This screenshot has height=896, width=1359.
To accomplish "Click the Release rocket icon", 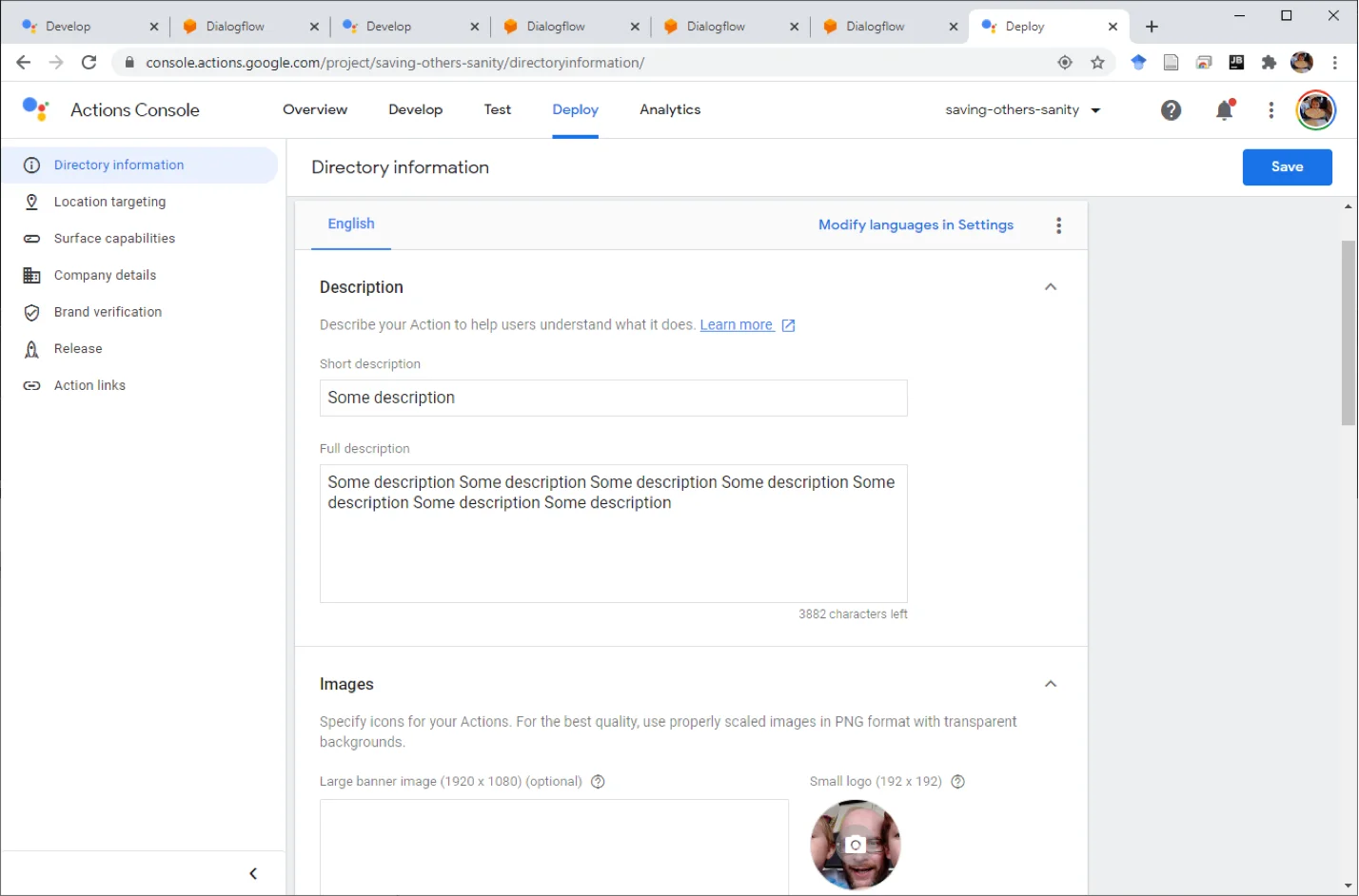I will coord(31,349).
